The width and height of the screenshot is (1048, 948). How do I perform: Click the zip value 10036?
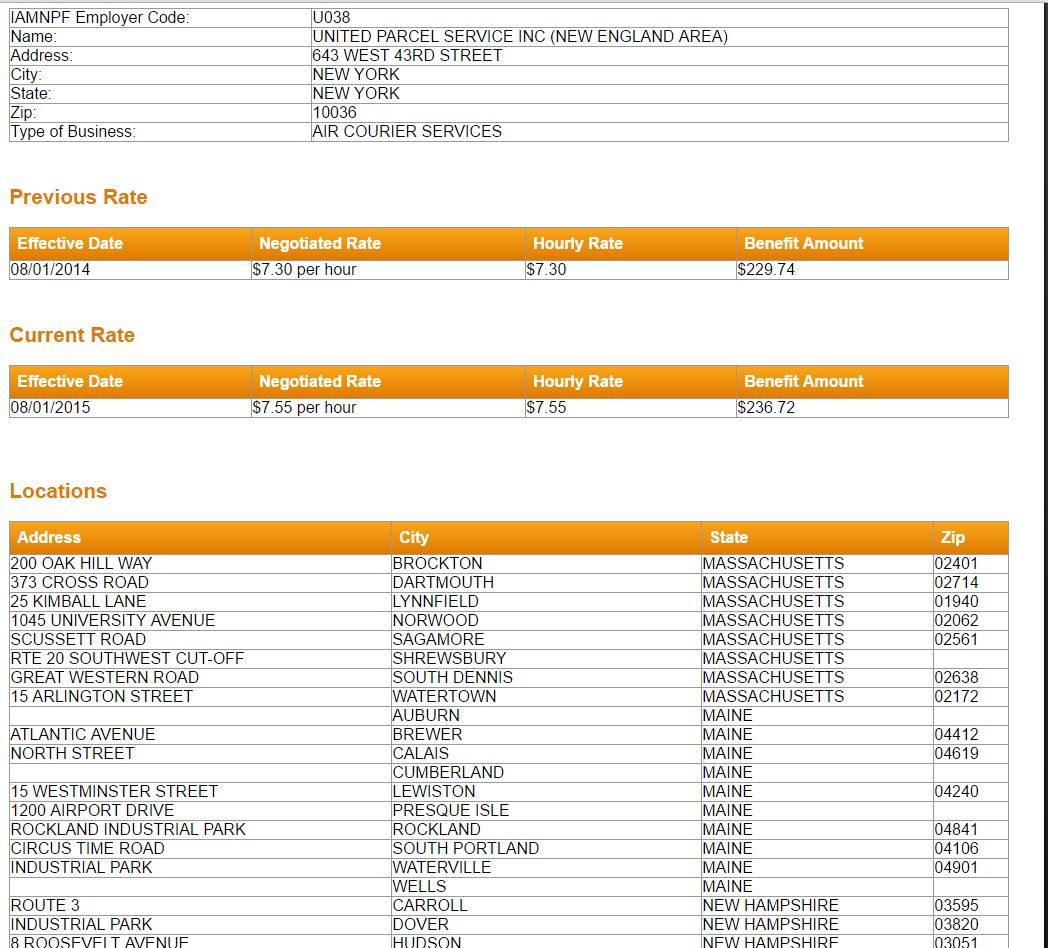tap(334, 112)
